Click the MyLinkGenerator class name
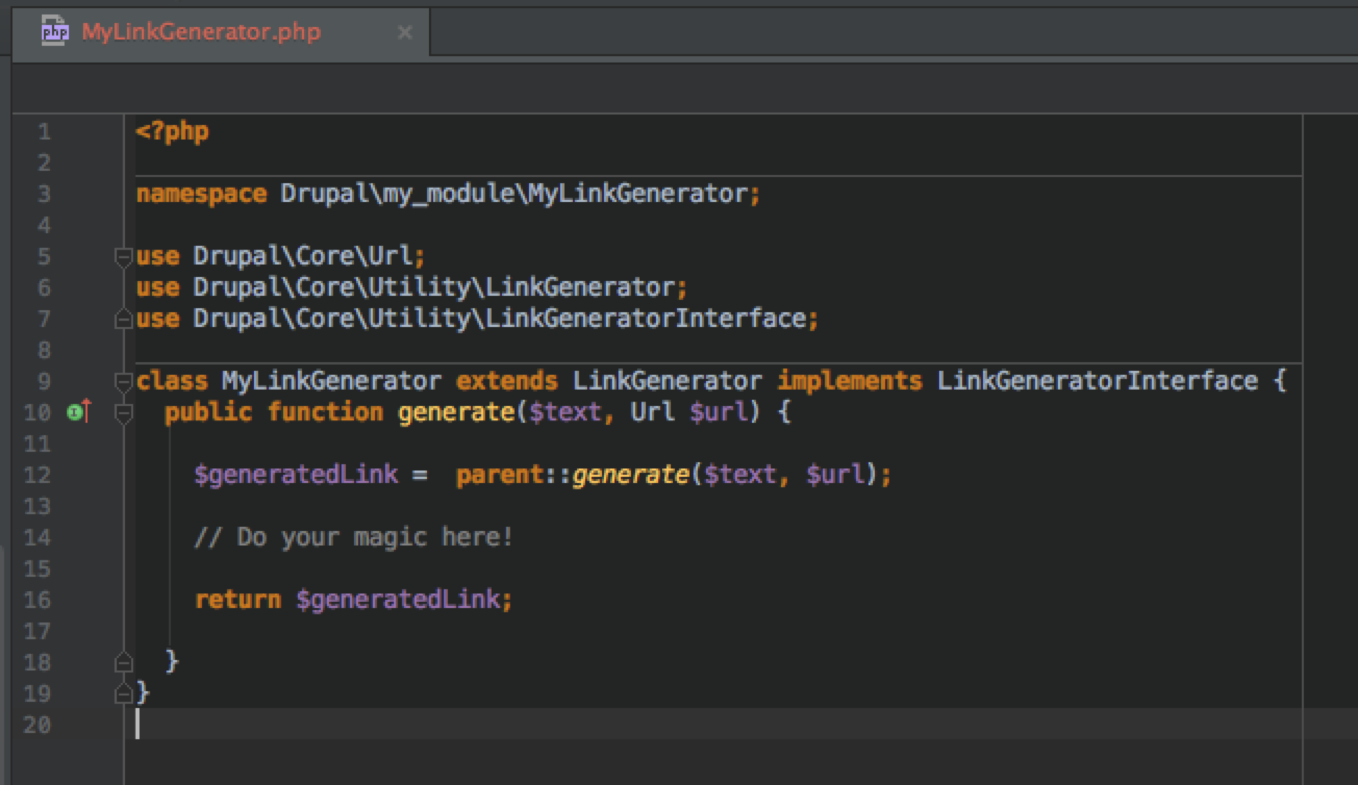Image resolution: width=1358 pixels, height=785 pixels. pyautogui.click(x=332, y=381)
